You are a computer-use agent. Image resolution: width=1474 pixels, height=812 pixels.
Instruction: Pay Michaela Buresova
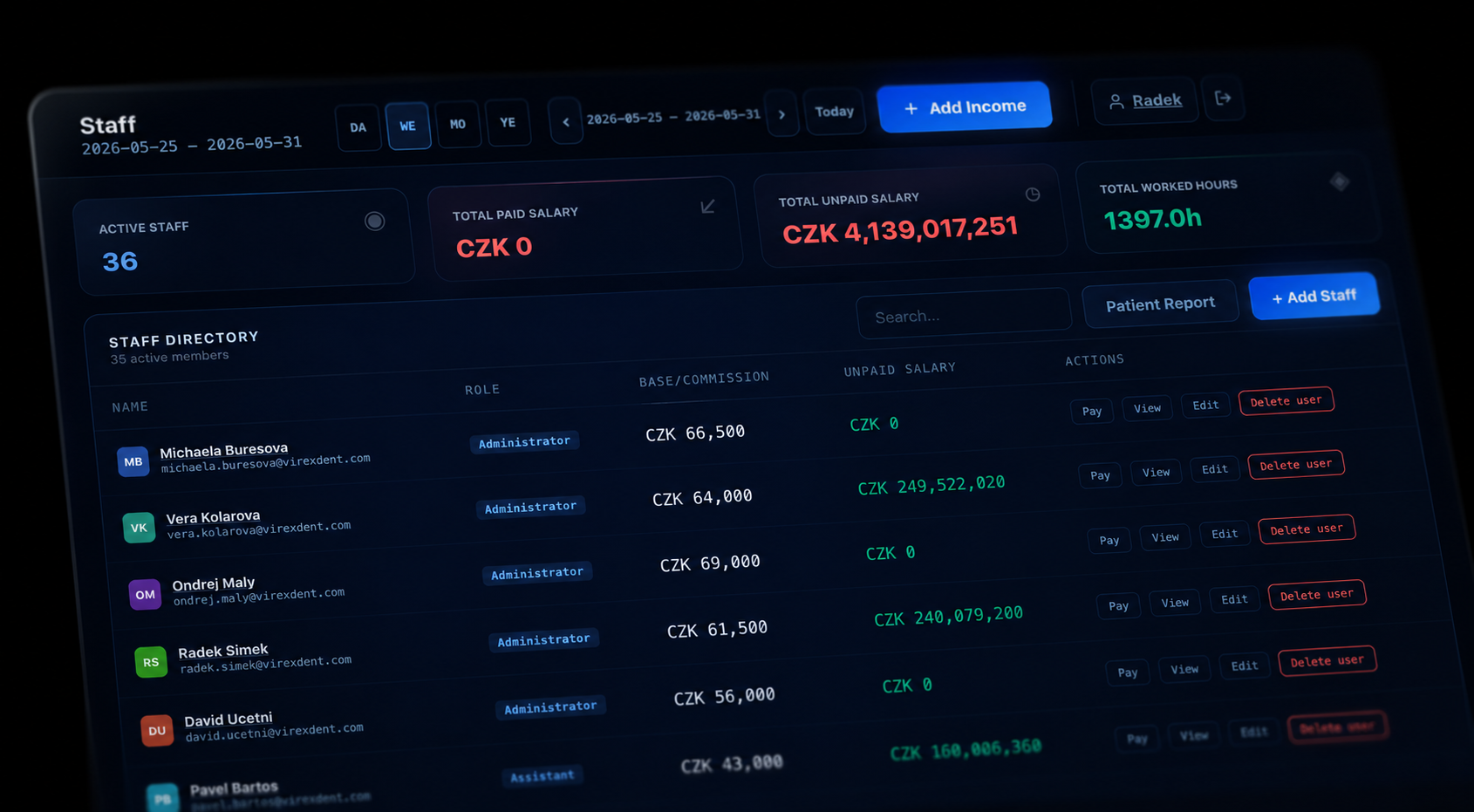(x=1092, y=411)
